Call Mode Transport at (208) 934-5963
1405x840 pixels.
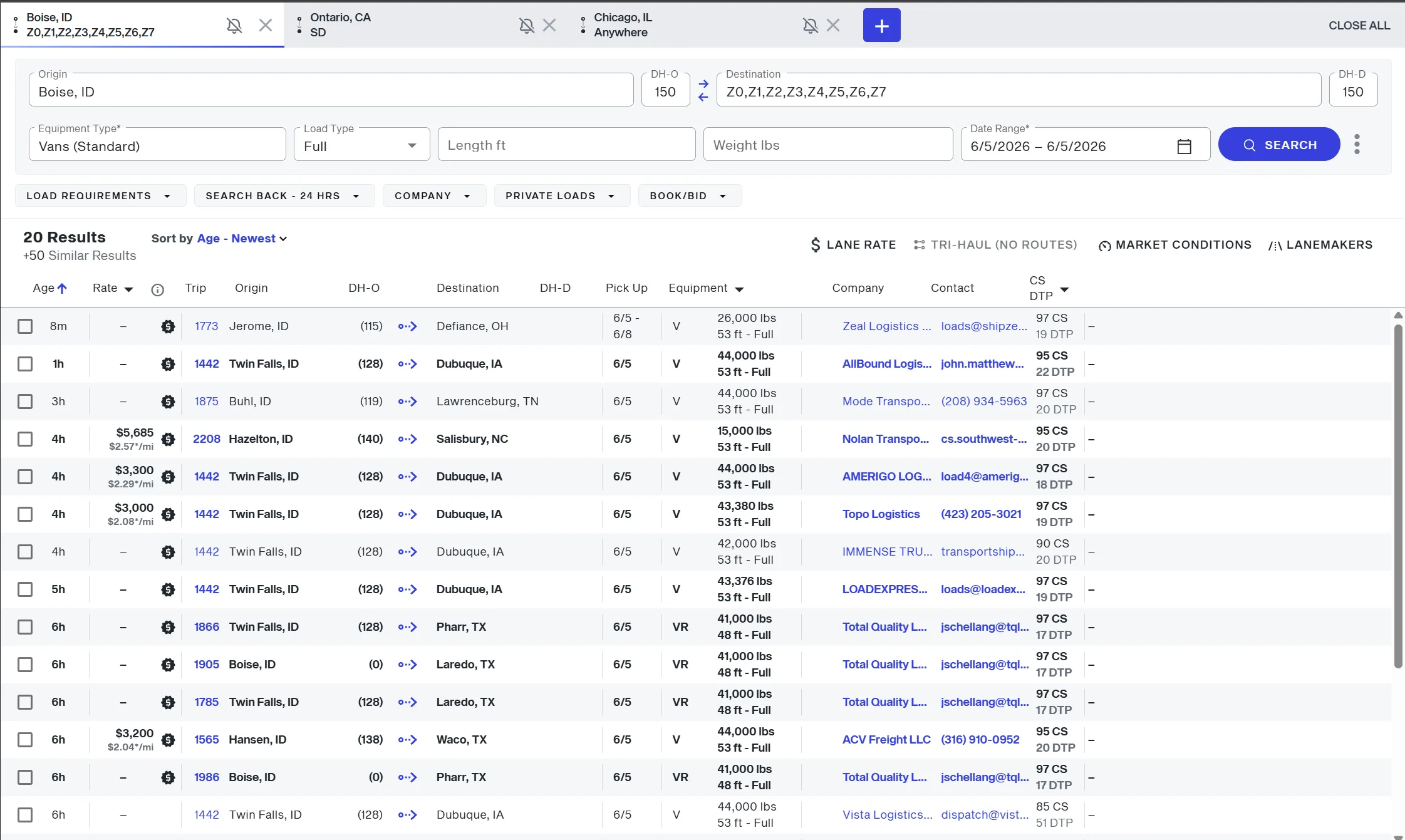pos(983,402)
